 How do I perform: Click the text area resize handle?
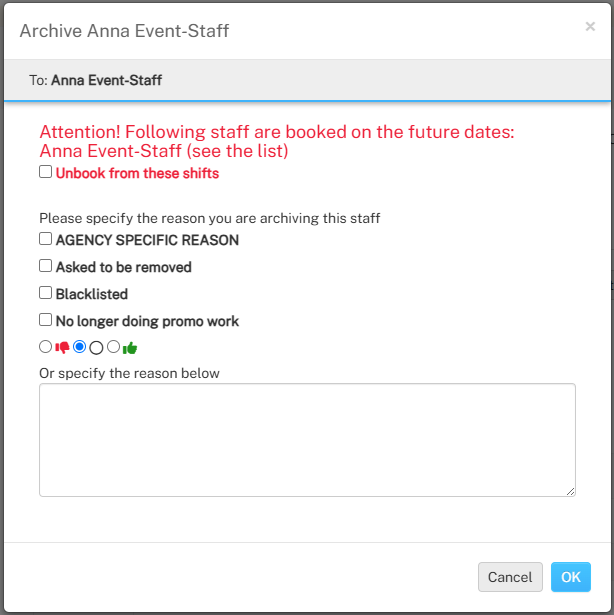click(570, 491)
